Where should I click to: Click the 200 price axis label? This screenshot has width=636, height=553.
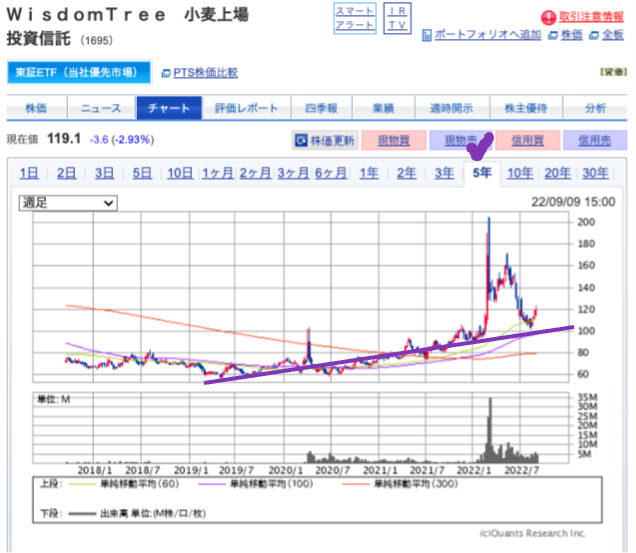(586, 222)
